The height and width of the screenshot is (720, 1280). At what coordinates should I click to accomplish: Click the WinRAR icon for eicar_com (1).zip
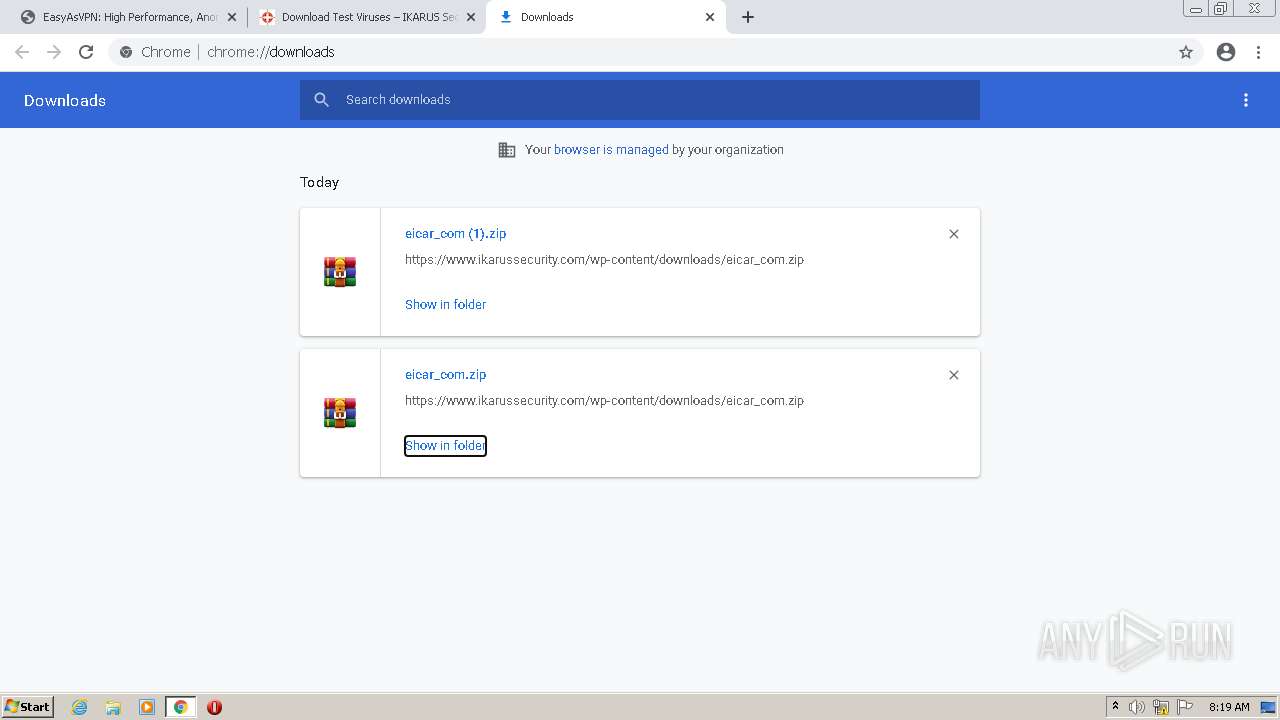[340, 272]
